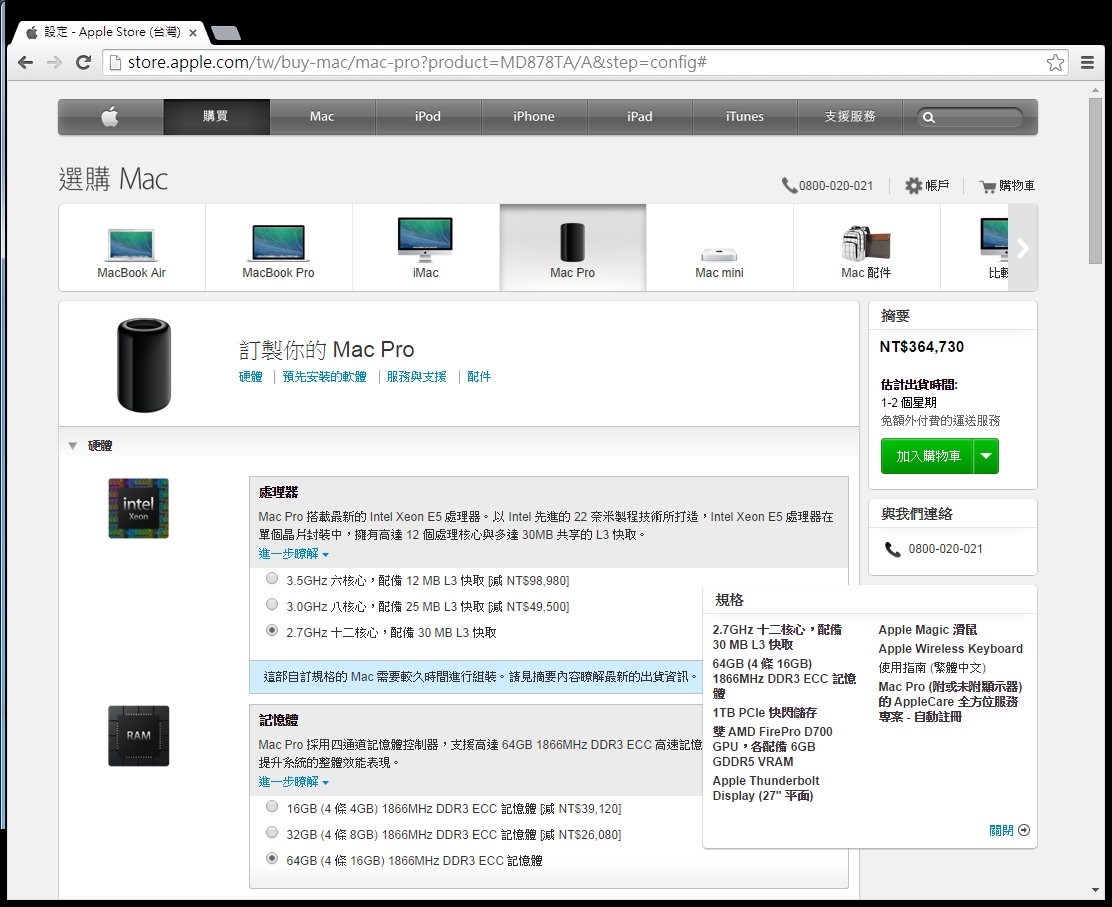
Task: Click the Apple Wireless Keyboard spec entry
Action: coord(950,649)
